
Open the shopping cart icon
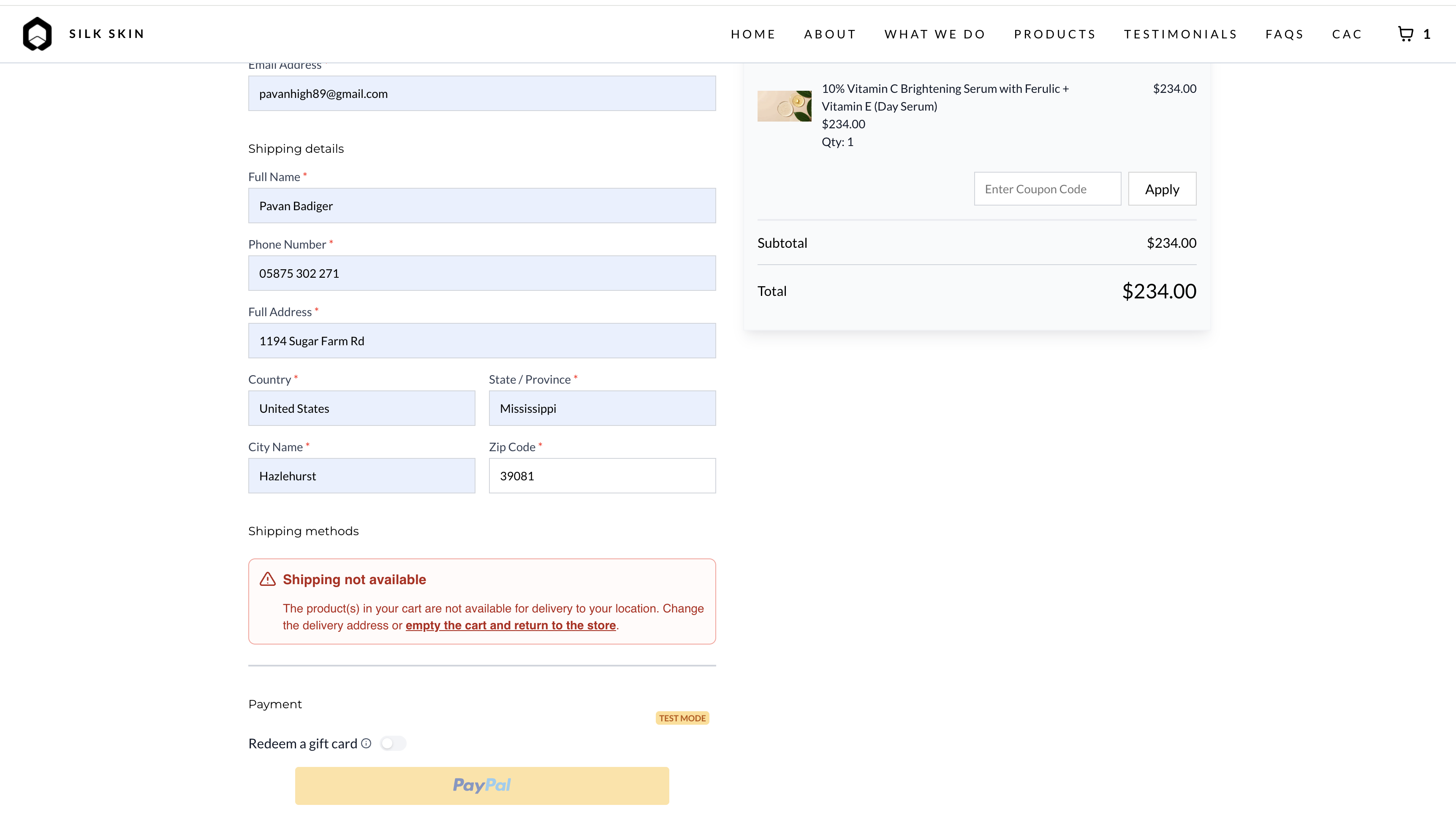click(x=1406, y=34)
